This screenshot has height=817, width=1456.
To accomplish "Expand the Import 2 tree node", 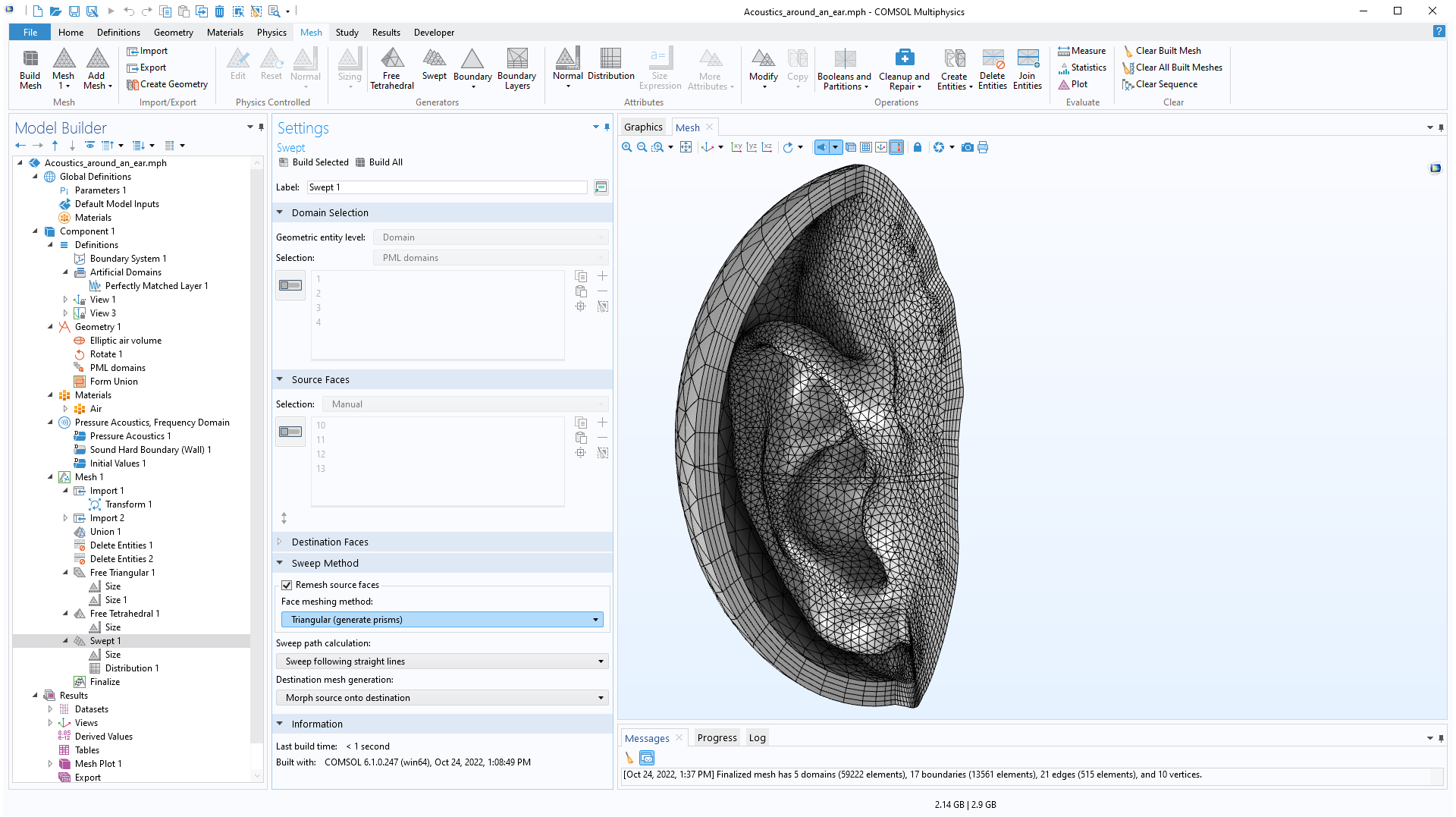I will pos(65,518).
